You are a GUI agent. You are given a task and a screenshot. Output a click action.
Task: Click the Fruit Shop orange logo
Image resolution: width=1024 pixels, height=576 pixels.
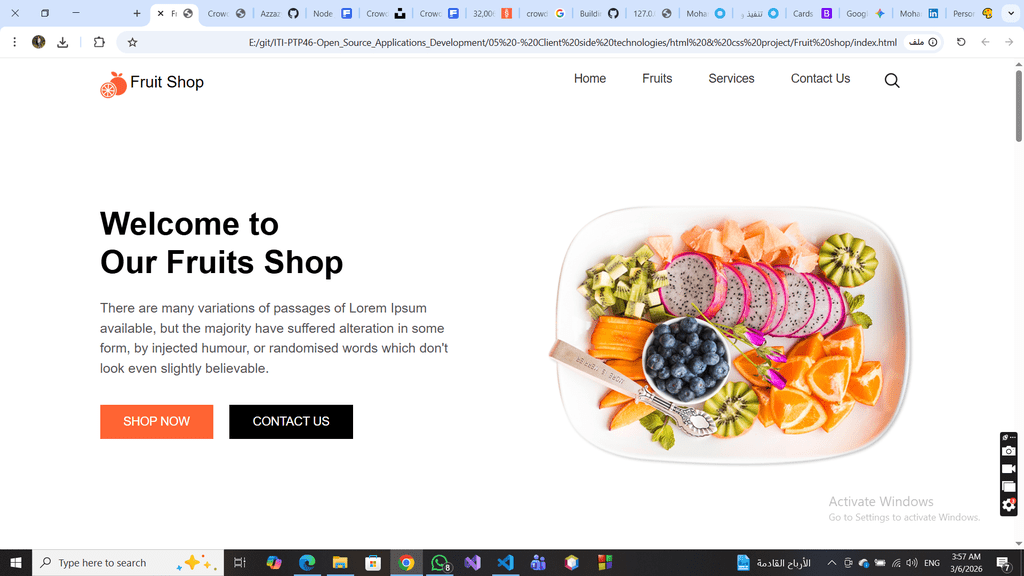[113, 85]
